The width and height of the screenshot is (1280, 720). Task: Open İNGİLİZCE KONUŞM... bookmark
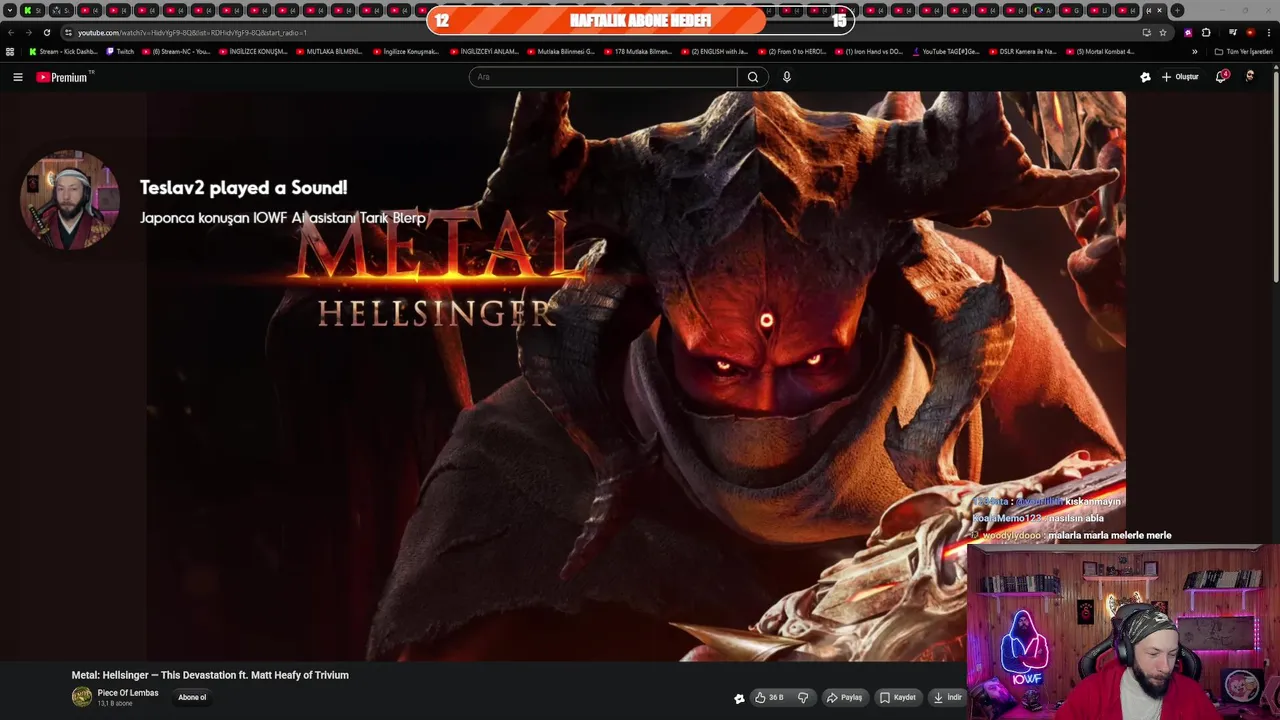click(x=252, y=51)
